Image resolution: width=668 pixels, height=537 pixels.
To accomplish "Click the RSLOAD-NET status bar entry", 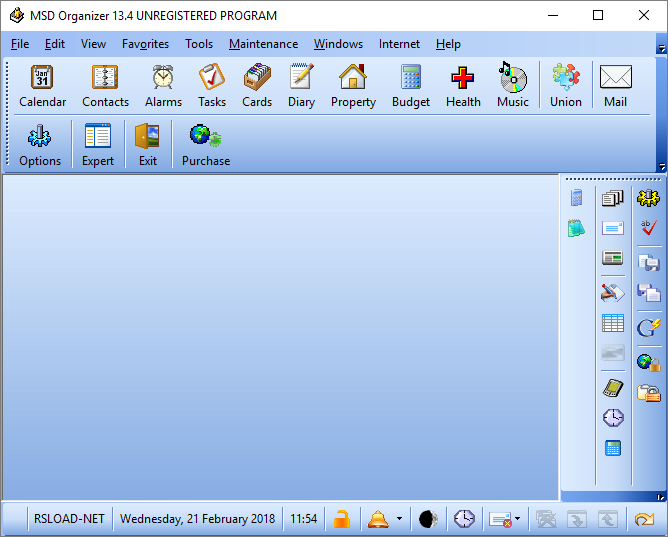I will point(69,519).
